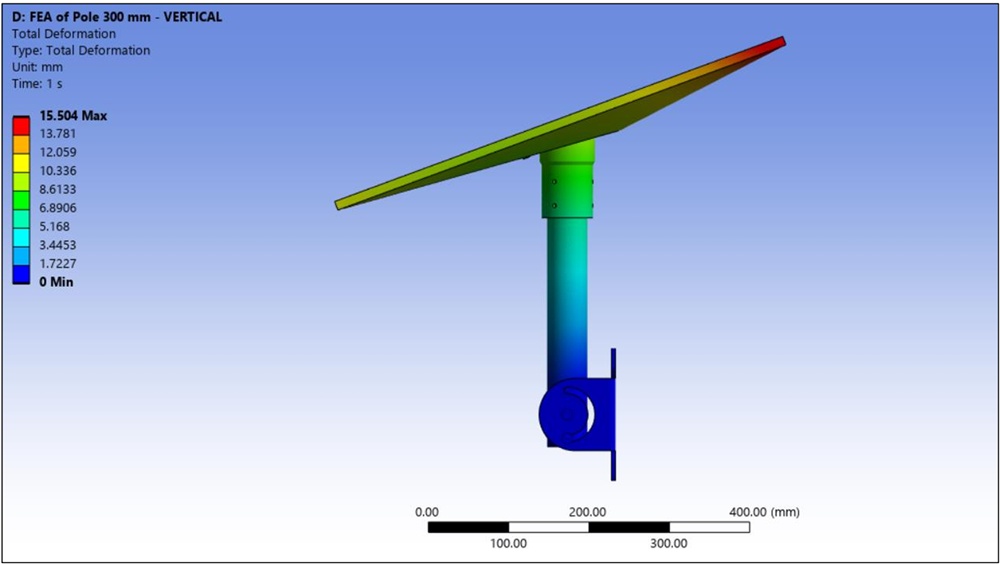Click the 'Time: 1 s' label
The image size is (1000, 564).
(x=37, y=84)
